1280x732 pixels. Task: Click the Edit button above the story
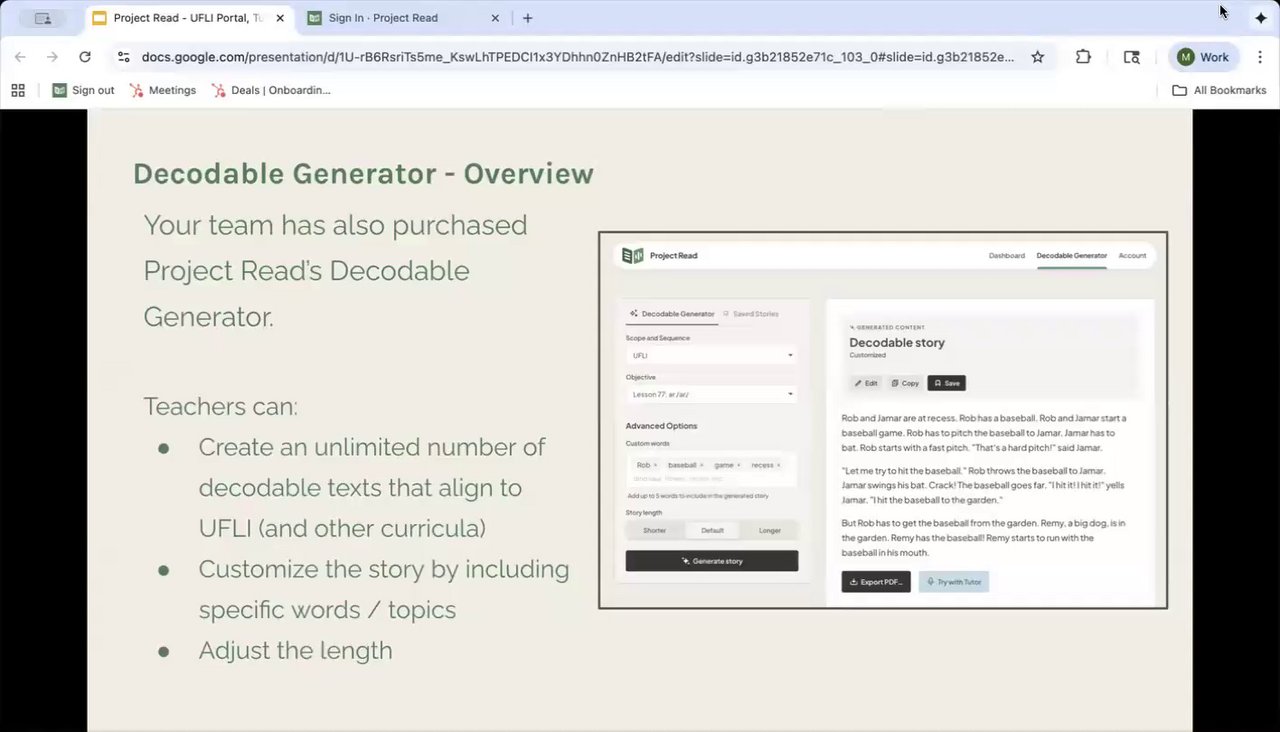pyautogui.click(x=866, y=383)
